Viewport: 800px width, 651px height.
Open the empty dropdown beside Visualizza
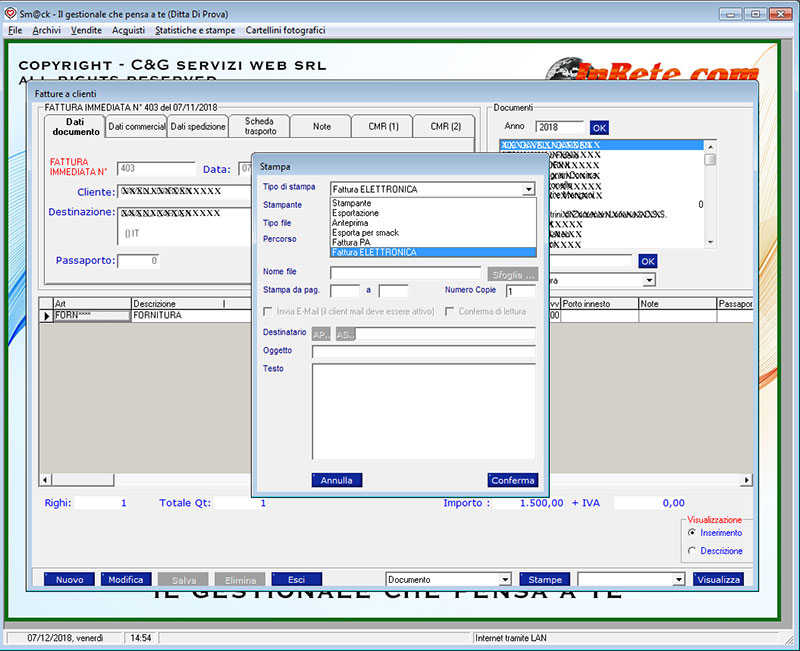pos(678,580)
